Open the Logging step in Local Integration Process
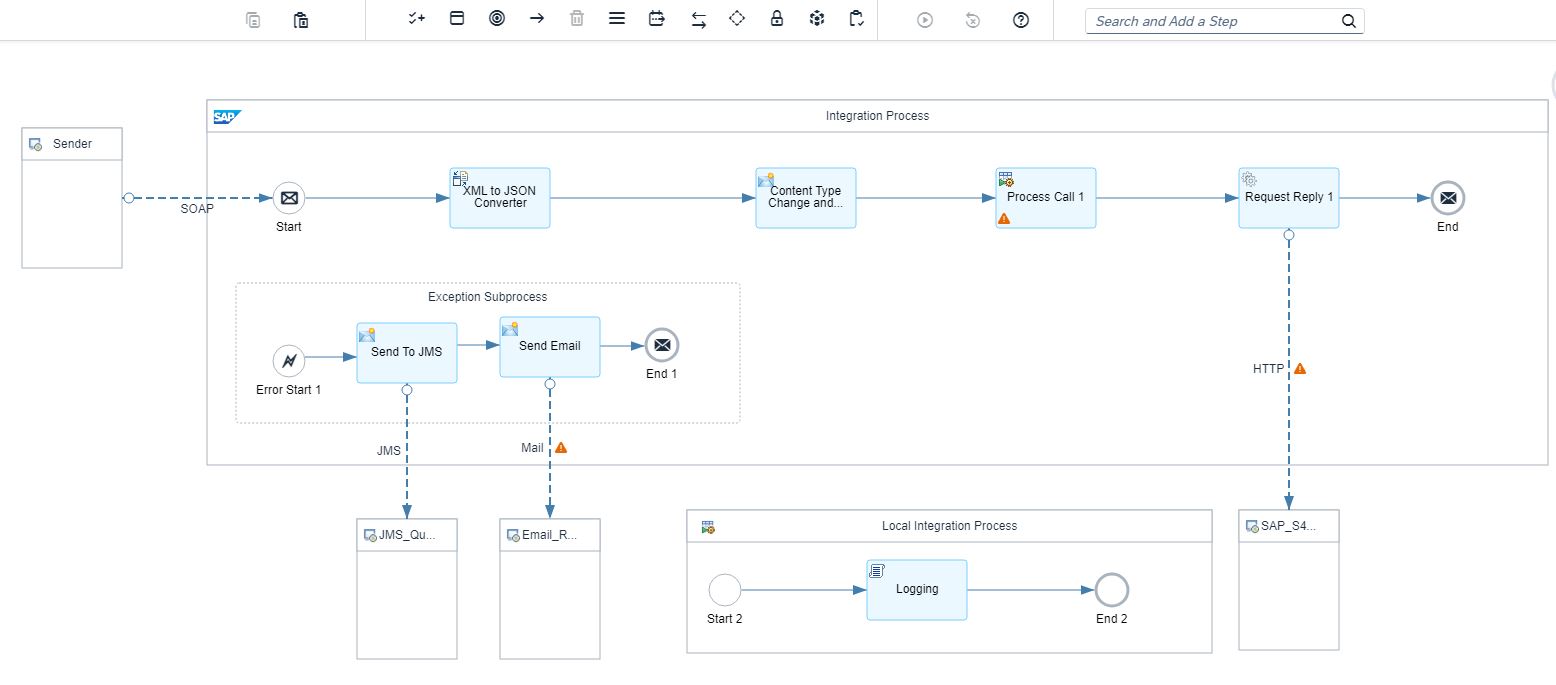 pos(916,589)
